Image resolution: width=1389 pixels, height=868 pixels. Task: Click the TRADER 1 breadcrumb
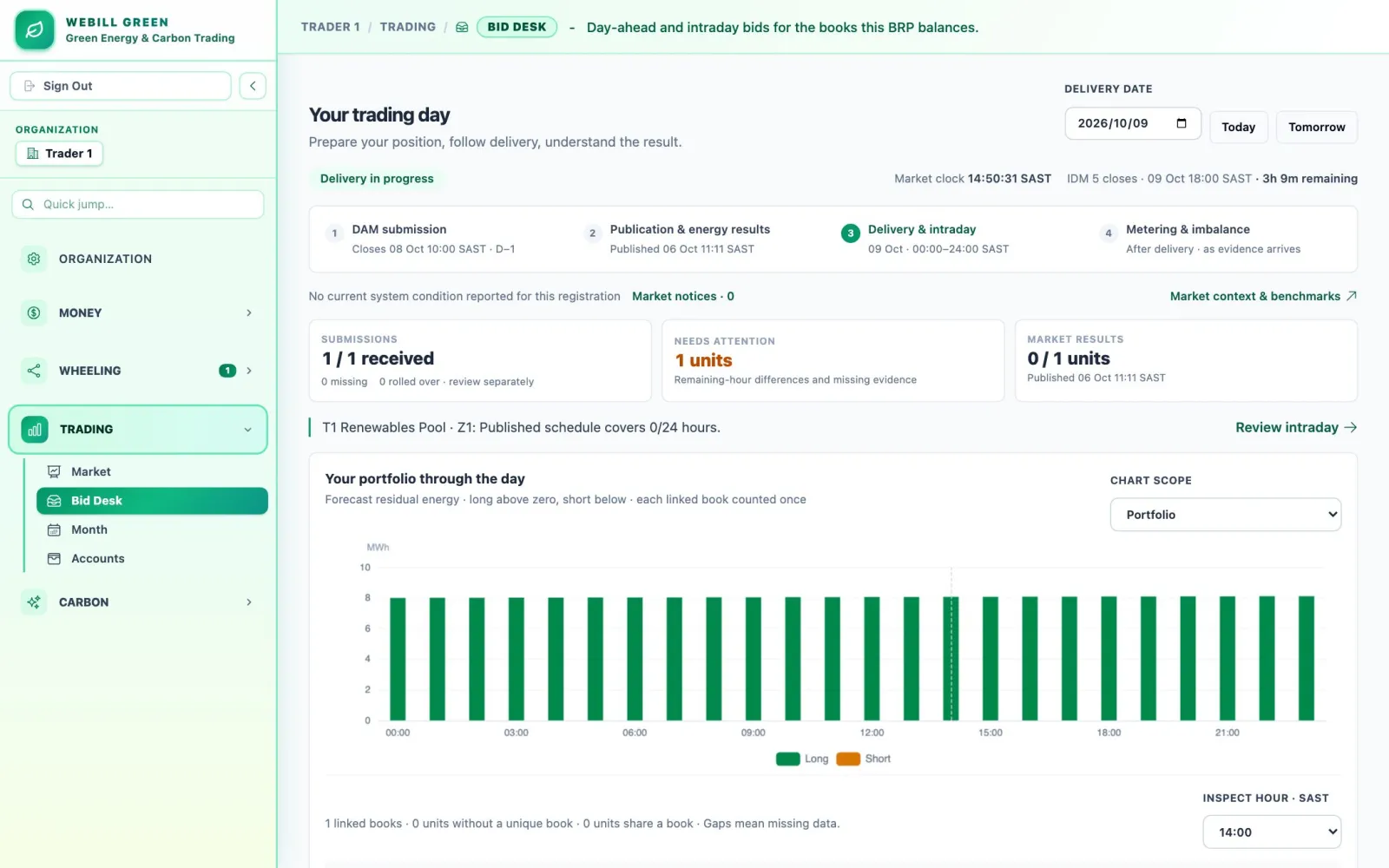click(330, 27)
